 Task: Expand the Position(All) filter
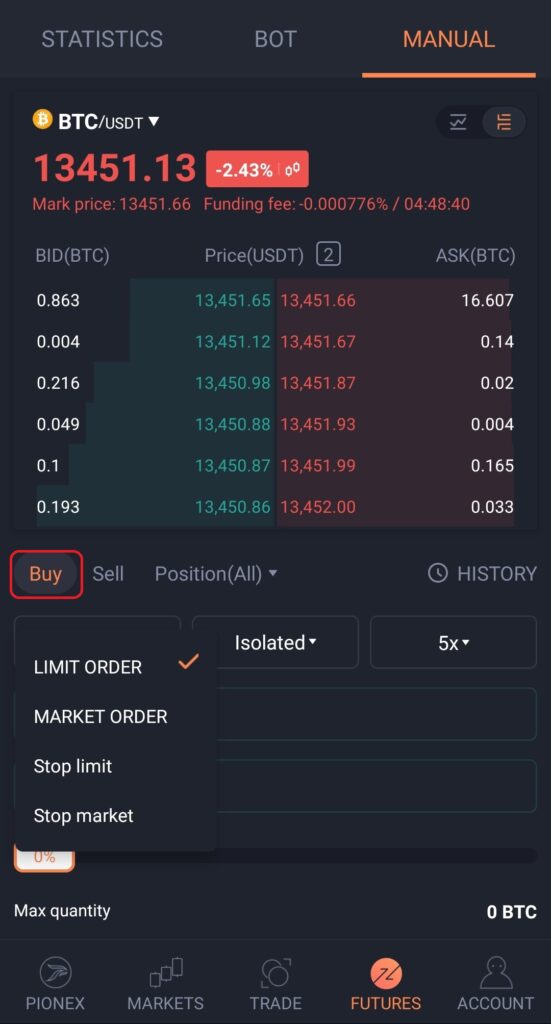pyautogui.click(x=215, y=573)
